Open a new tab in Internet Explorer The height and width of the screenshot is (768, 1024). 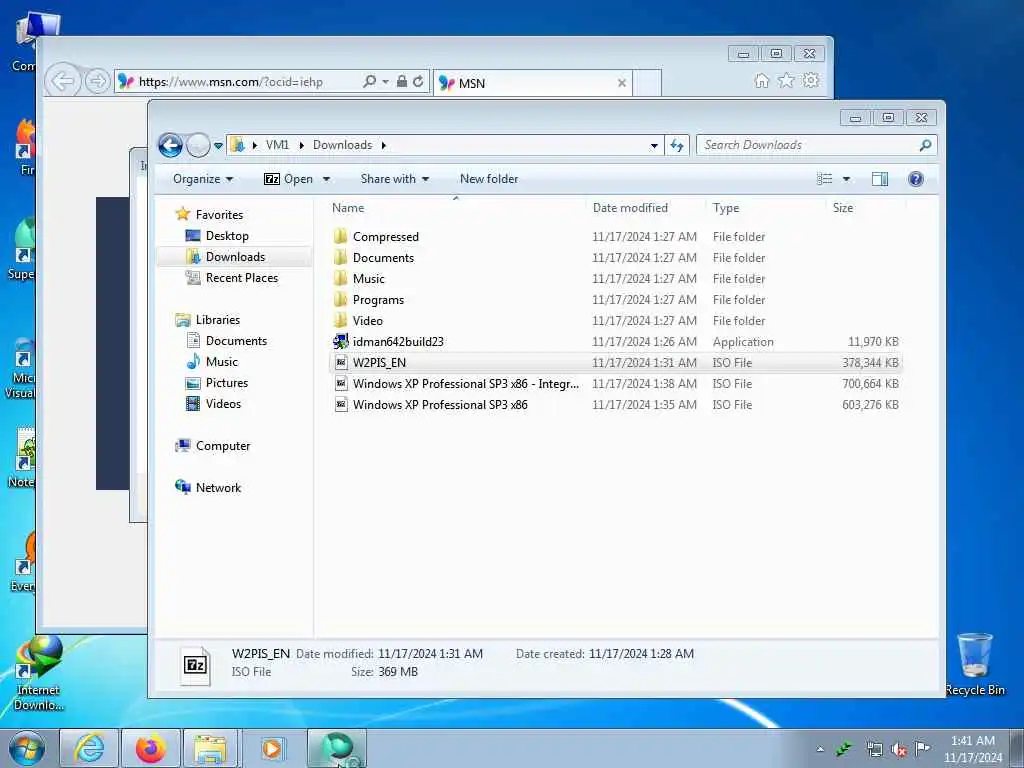[x=647, y=83]
